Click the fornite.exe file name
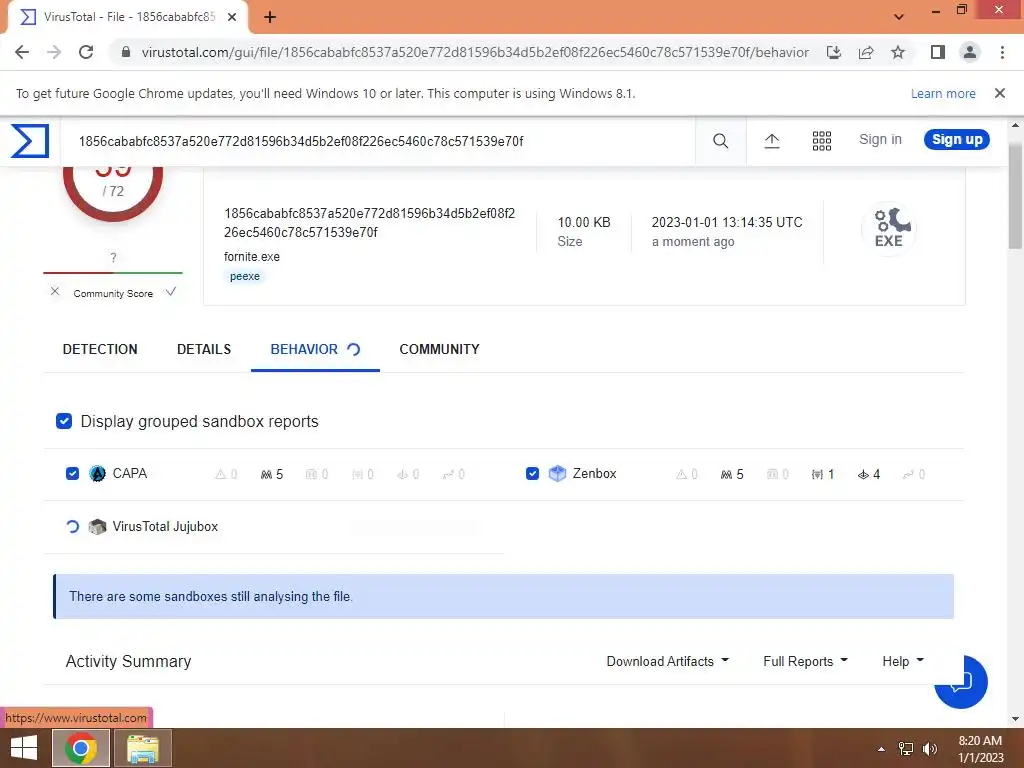 pyautogui.click(x=251, y=257)
